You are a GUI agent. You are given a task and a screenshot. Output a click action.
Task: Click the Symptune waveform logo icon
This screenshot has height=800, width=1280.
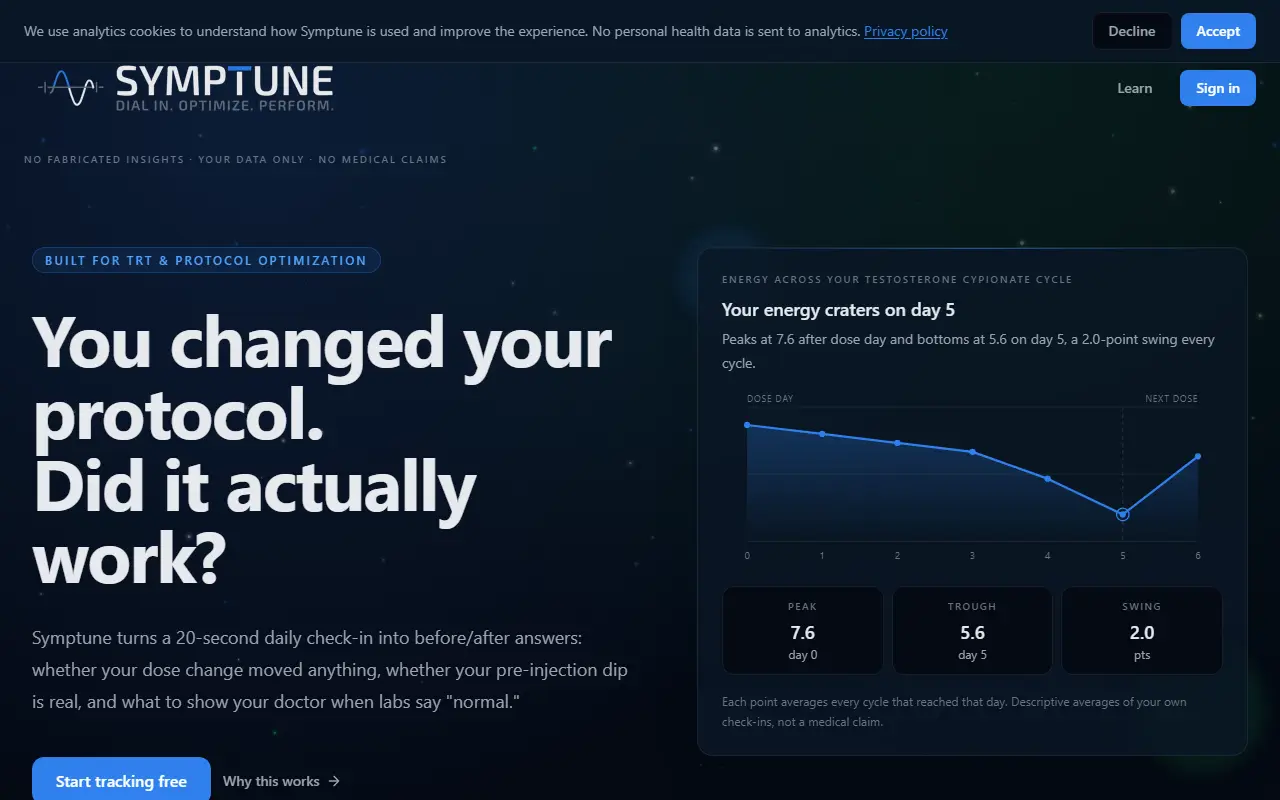click(71, 87)
